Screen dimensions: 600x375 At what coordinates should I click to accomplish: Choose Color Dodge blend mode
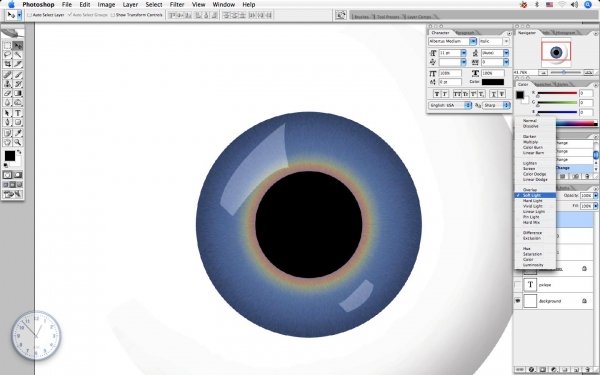[x=535, y=174]
